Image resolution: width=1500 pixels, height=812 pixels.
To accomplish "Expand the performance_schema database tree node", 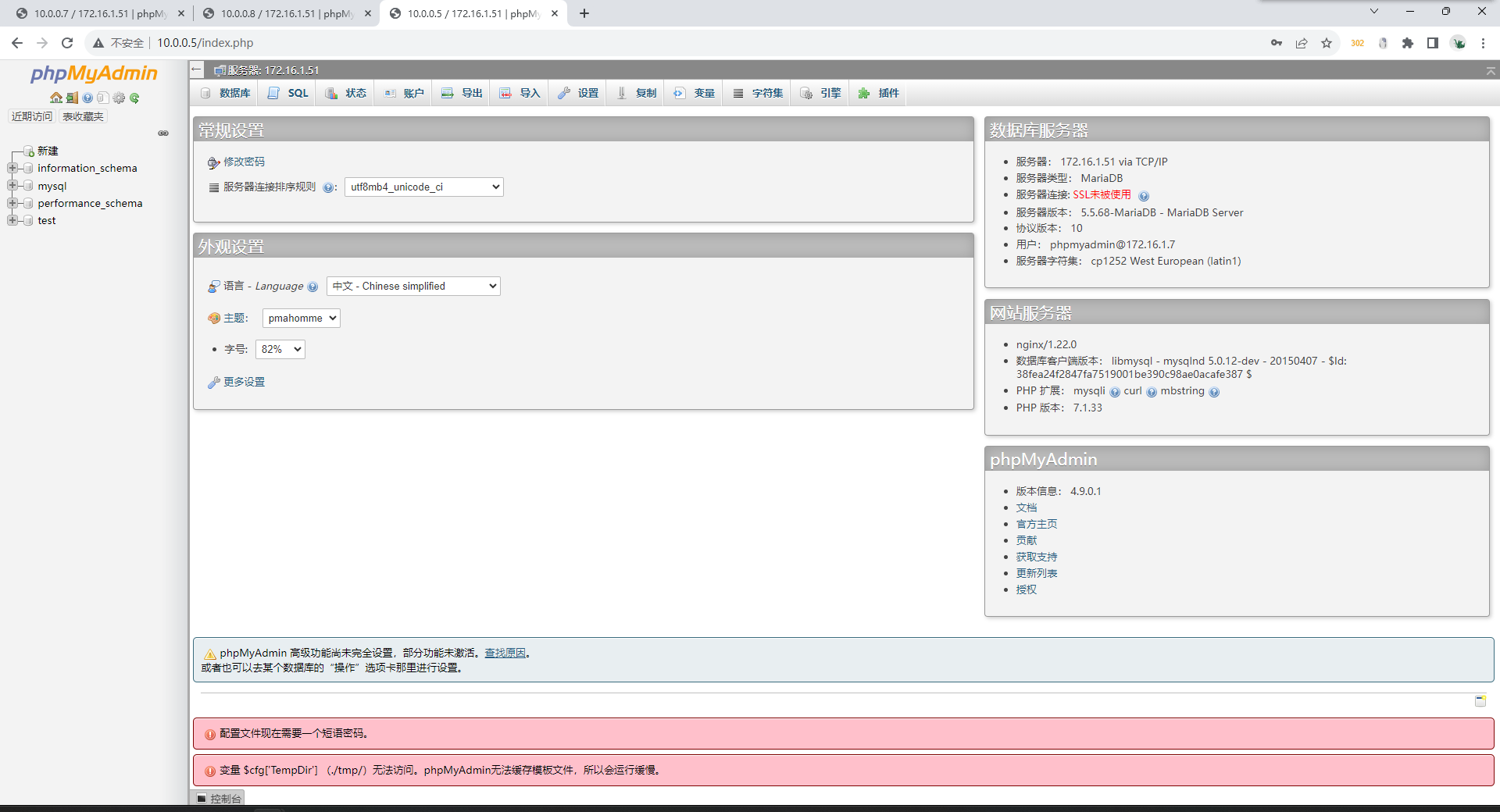I will pyautogui.click(x=12, y=203).
